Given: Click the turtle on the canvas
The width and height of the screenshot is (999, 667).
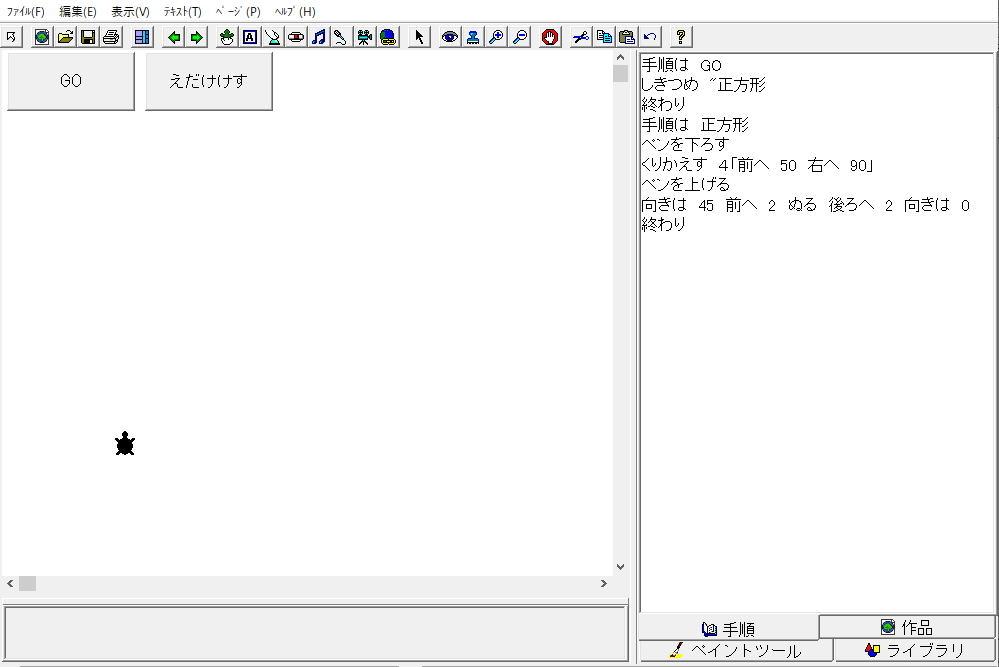Looking at the screenshot, I should click(x=125, y=444).
